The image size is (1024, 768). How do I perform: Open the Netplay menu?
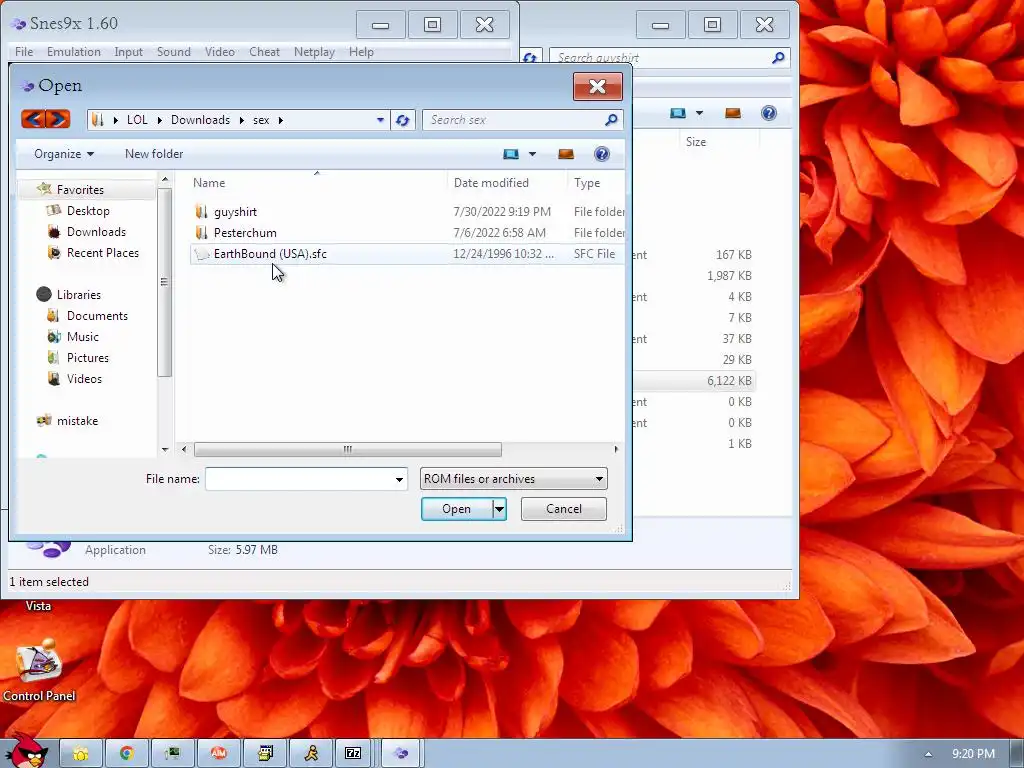pos(314,52)
